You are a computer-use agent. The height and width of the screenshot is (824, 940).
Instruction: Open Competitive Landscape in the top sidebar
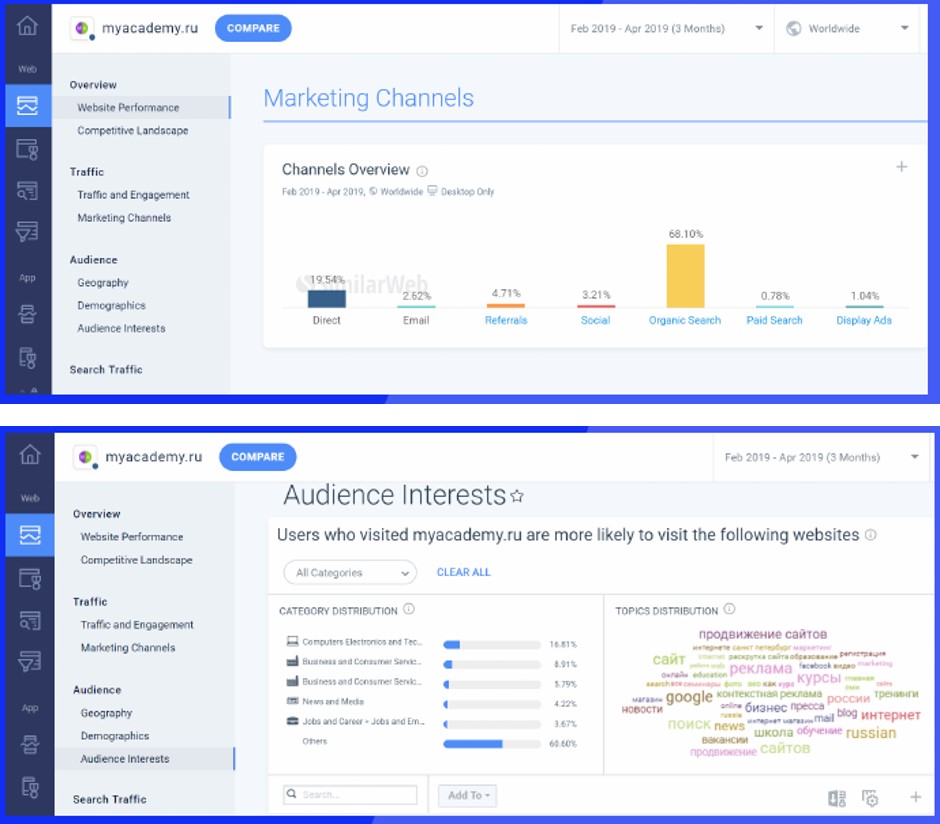click(x=132, y=131)
